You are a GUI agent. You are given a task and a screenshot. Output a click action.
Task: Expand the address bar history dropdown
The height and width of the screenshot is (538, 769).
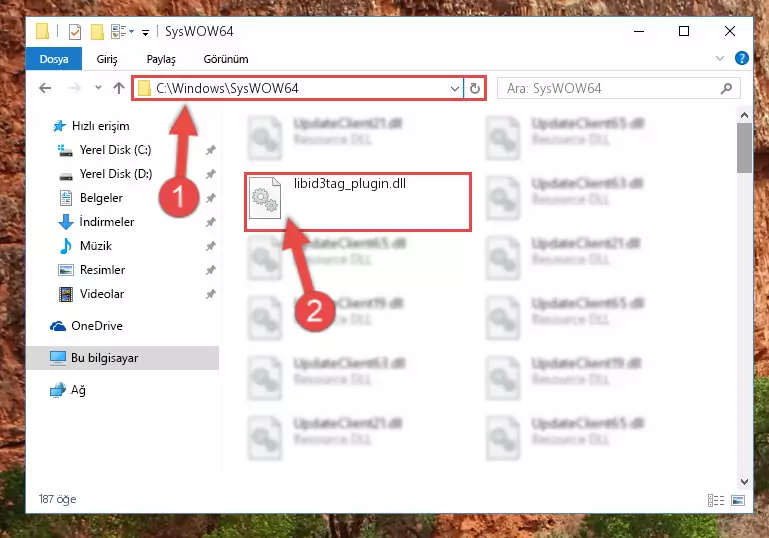pyautogui.click(x=455, y=89)
